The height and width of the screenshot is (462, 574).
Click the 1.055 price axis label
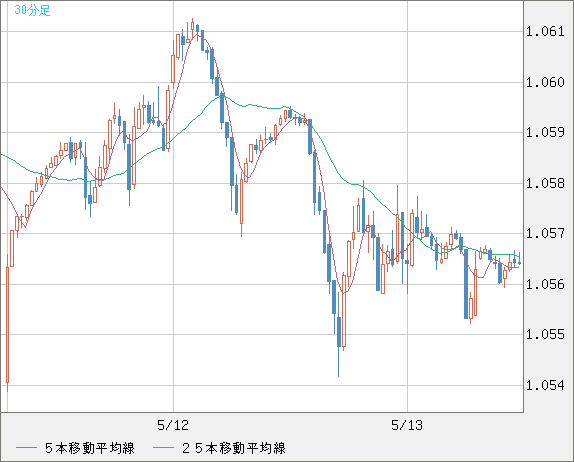pos(545,334)
